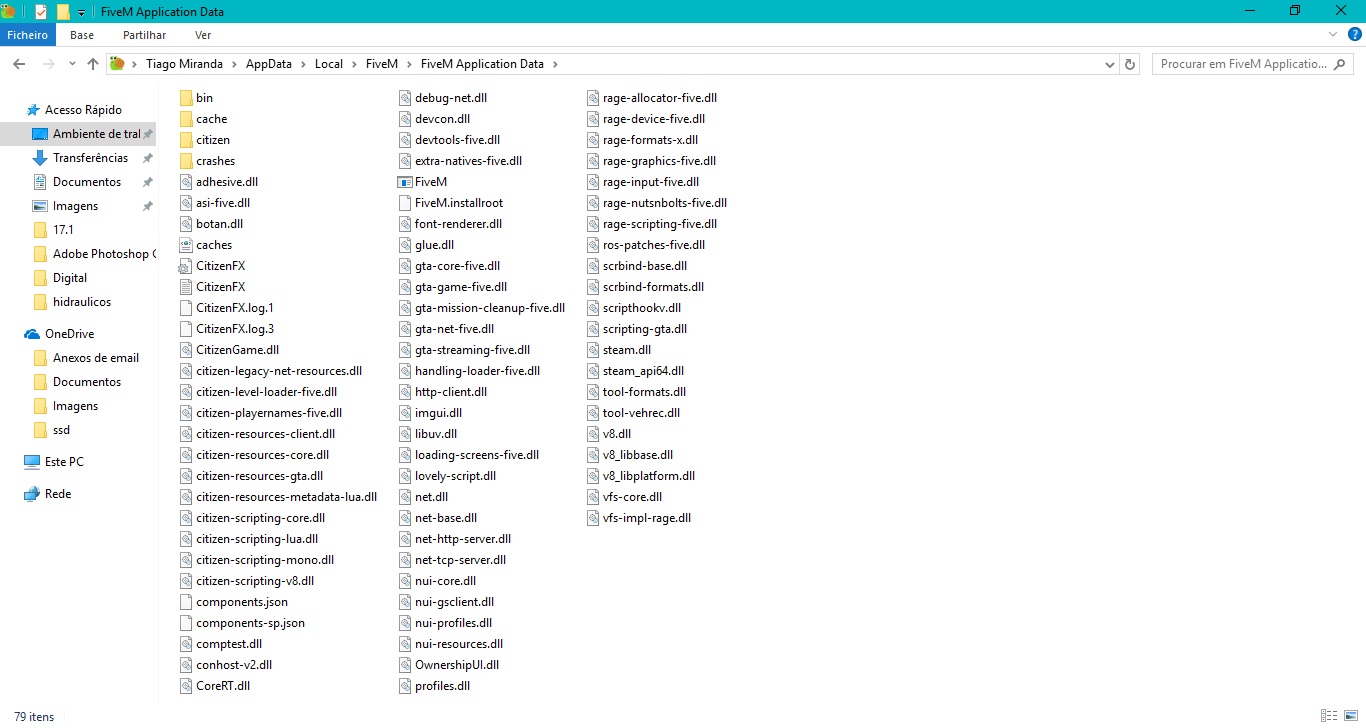Switch to large icons view layout
Image resolution: width=1366 pixels, height=728 pixels.
coord(1350,716)
